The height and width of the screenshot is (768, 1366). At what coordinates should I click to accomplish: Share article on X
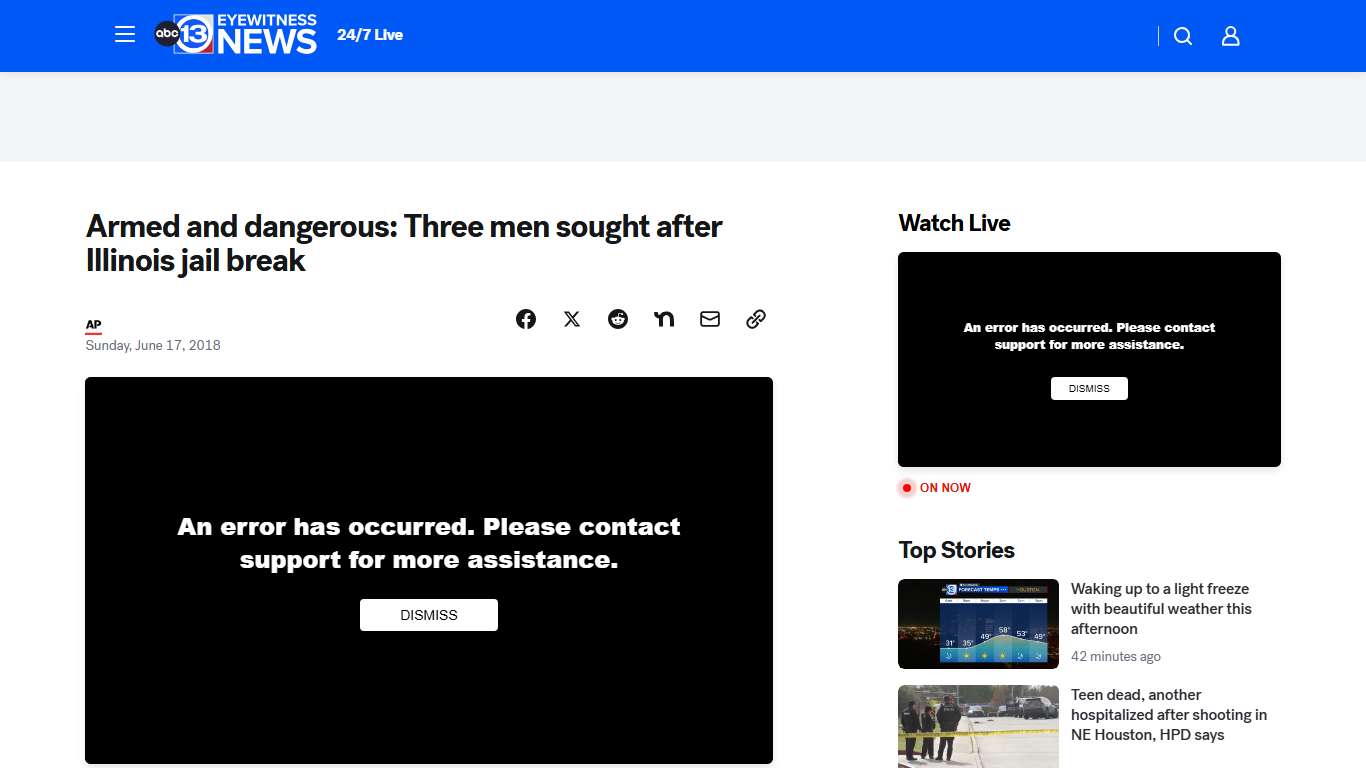pyautogui.click(x=572, y=319)
